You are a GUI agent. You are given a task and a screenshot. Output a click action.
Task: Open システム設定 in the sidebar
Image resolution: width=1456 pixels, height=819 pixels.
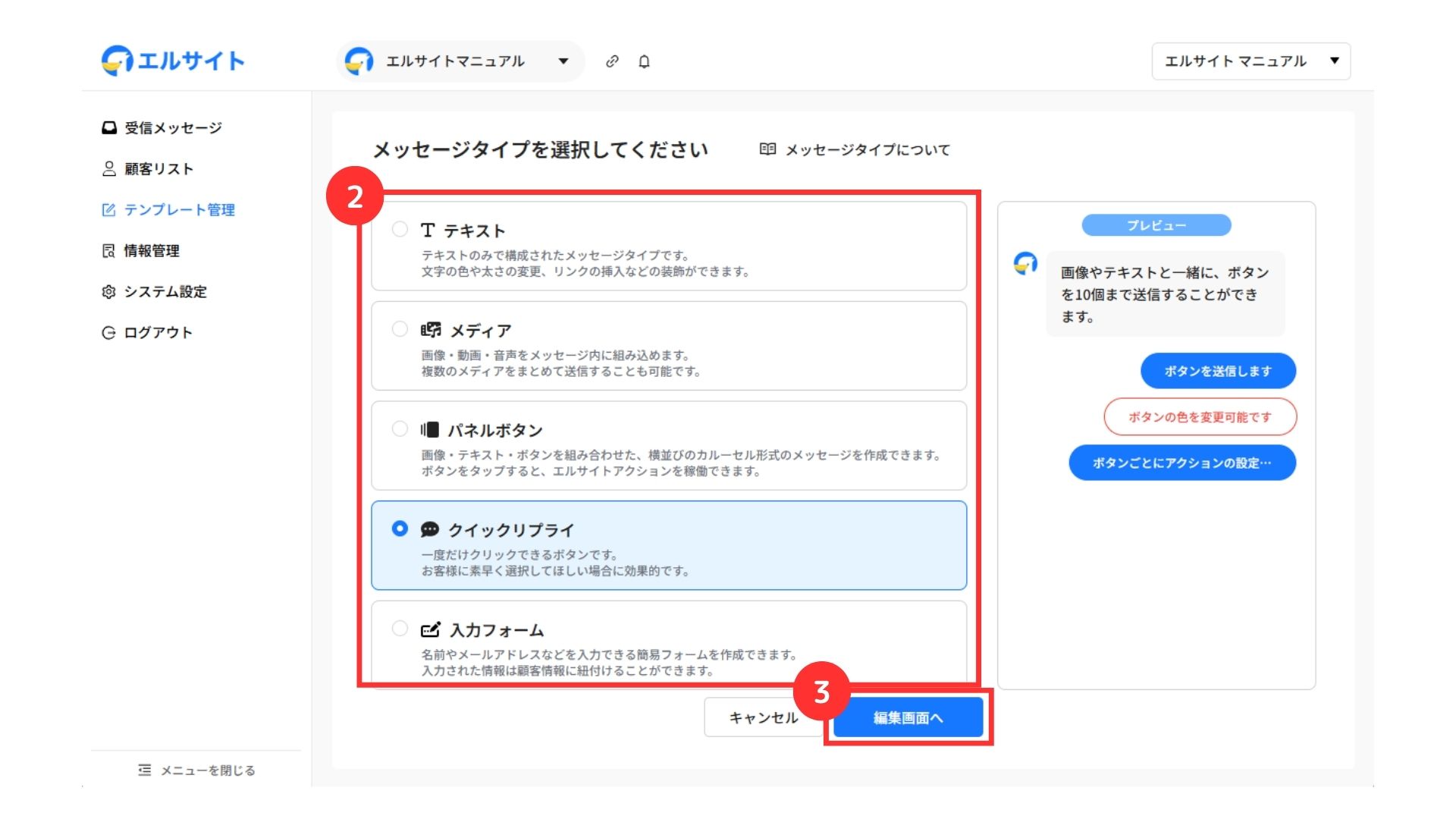coord(165,291)
